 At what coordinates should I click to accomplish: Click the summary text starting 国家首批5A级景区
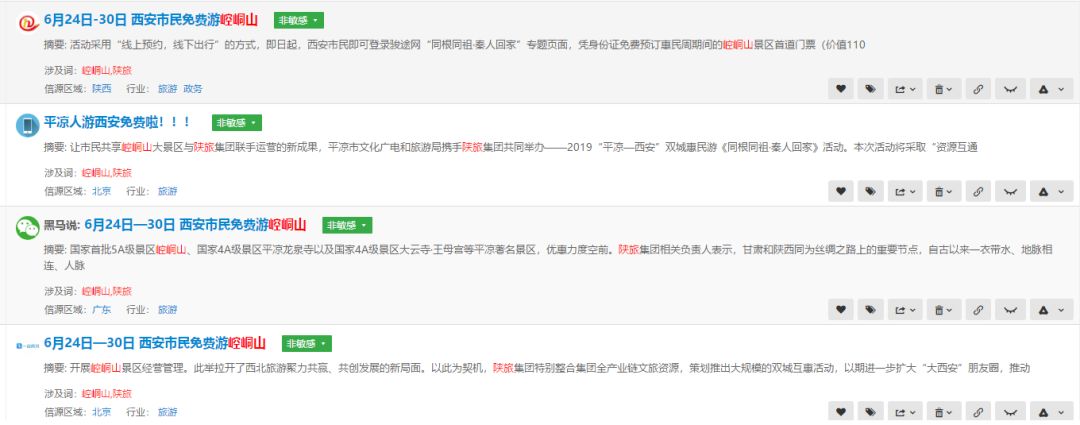point(548,257)
